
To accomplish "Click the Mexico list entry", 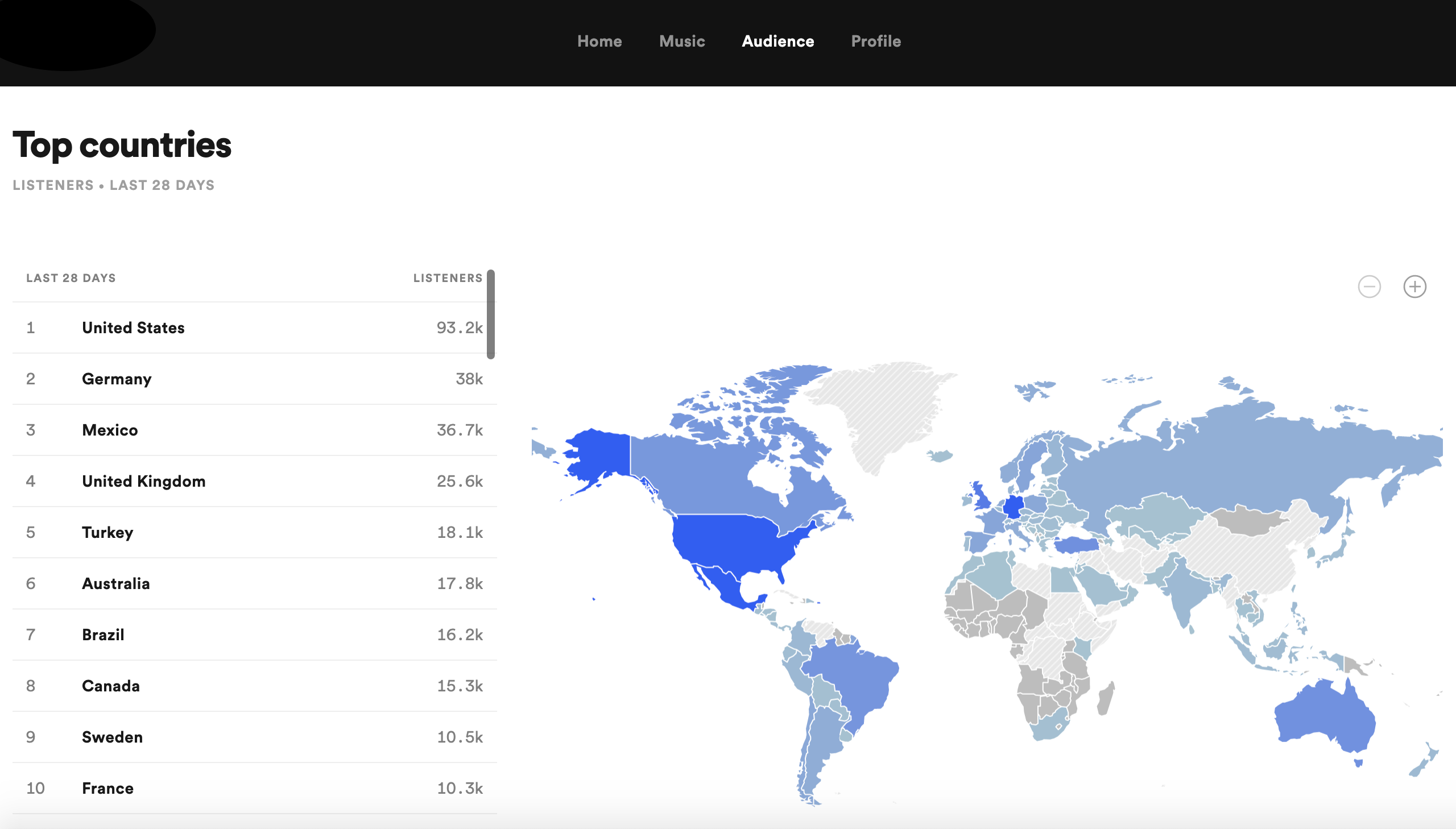I will click(x=110, y=430).
